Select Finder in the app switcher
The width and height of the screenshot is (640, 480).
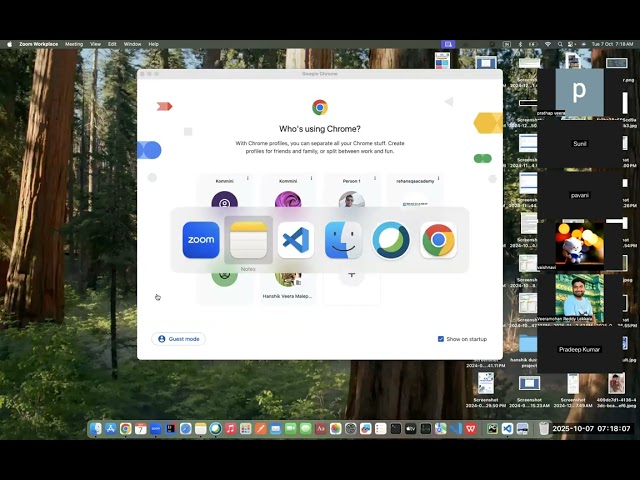coord(343,240)
